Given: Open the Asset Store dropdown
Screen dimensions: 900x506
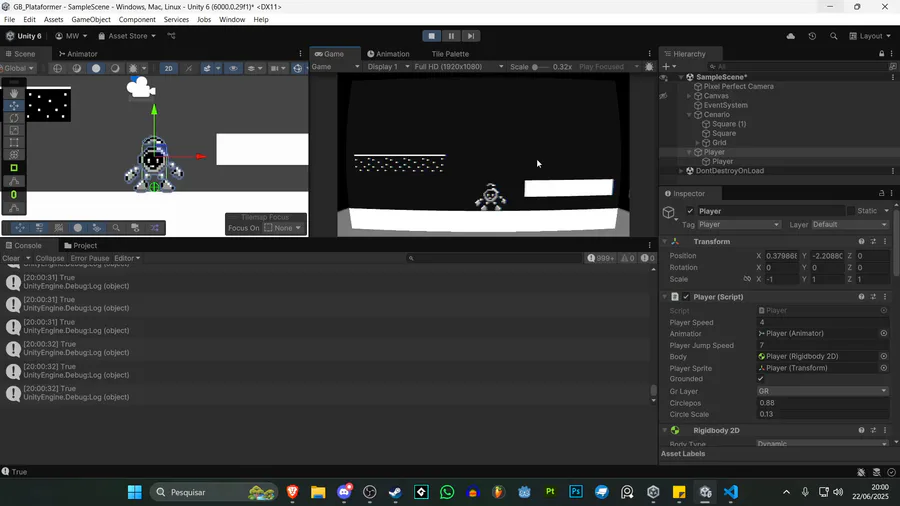Looking at the screenshot, I should 127,36.
